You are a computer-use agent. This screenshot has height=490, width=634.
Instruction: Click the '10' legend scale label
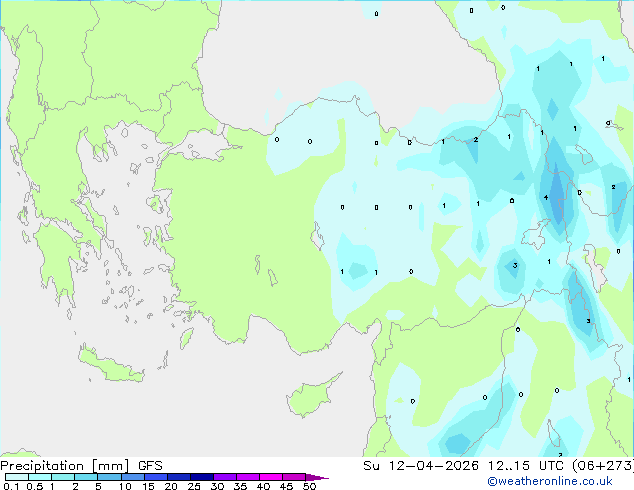click(125, 486)
